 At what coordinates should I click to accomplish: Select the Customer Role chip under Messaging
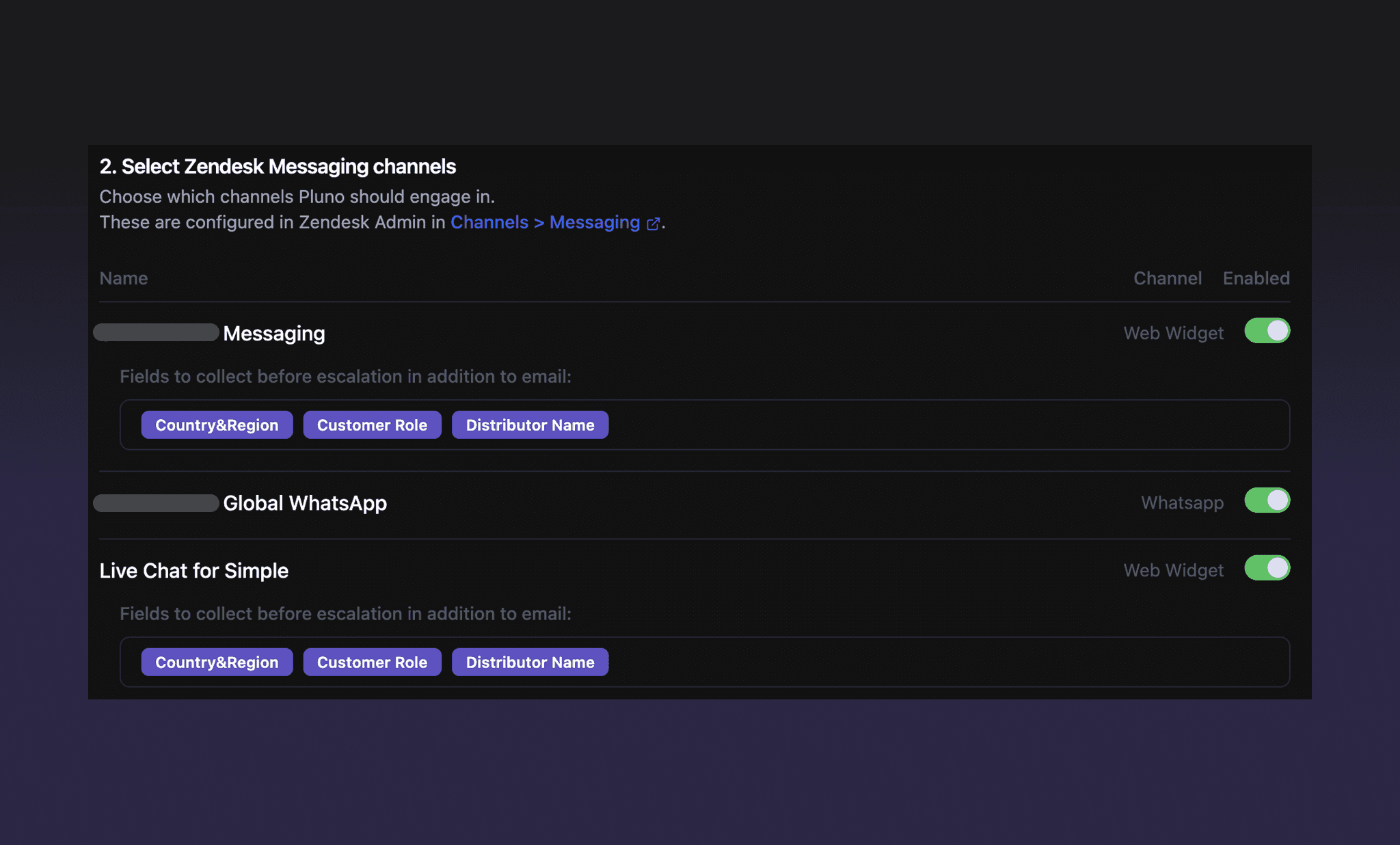pos(372,424)
